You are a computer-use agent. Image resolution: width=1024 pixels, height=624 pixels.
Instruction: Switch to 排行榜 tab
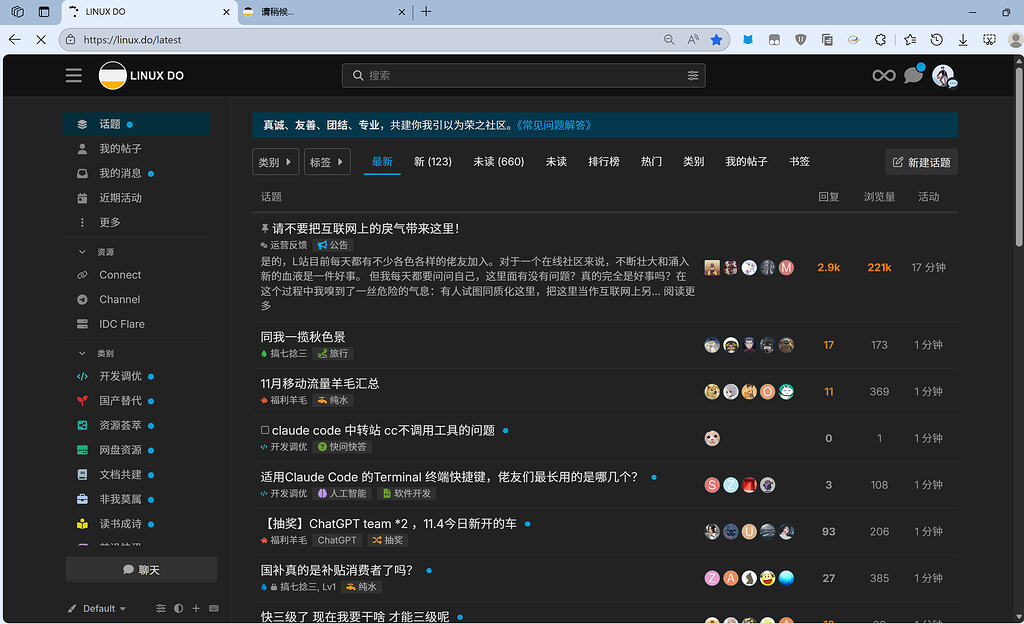[x=603, y=162]
